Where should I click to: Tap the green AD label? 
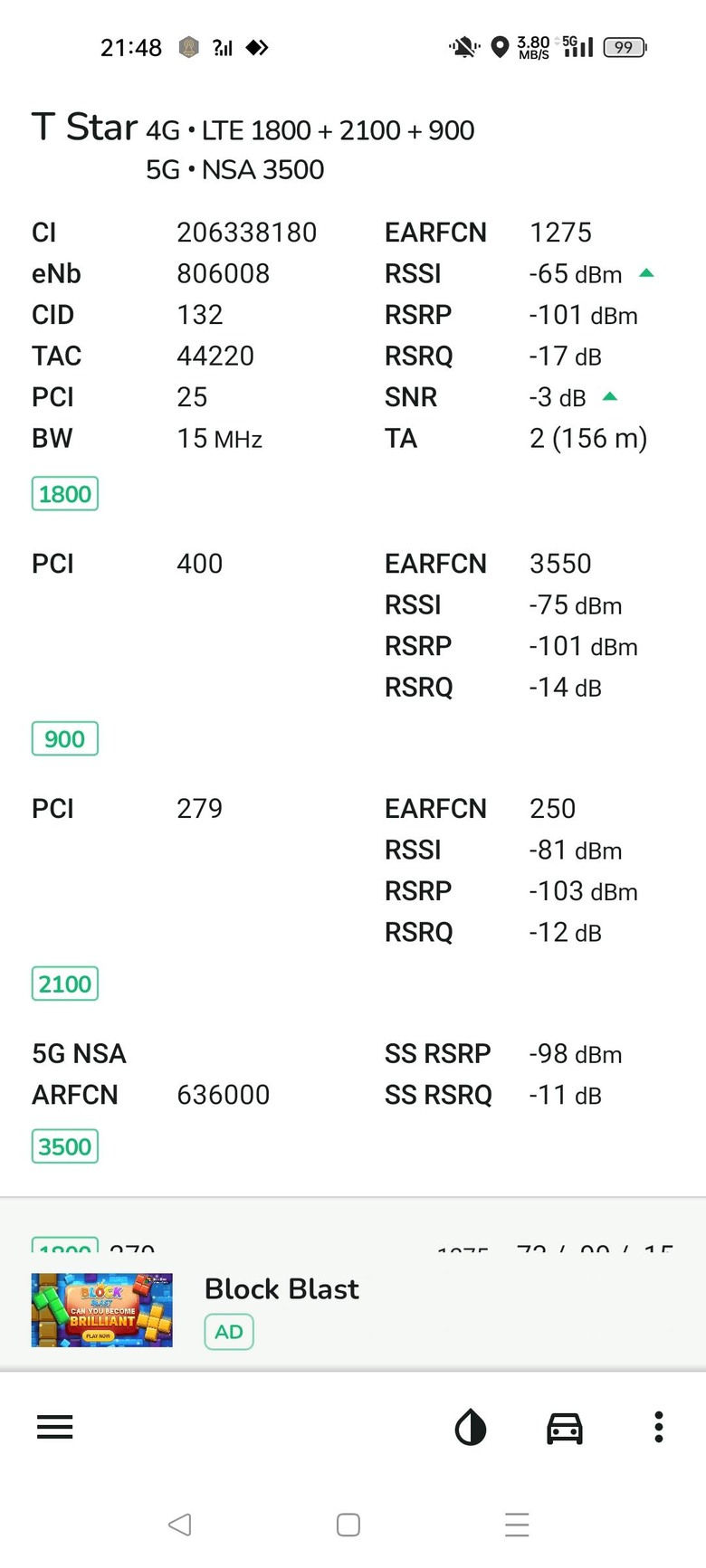(229, 1332)
